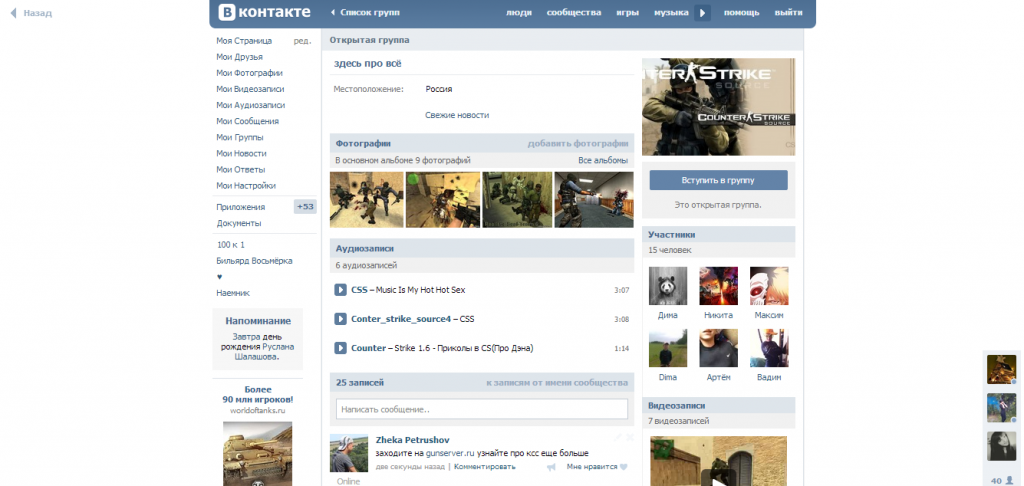Go to сообщества in the top navigation

coord(574,13)
